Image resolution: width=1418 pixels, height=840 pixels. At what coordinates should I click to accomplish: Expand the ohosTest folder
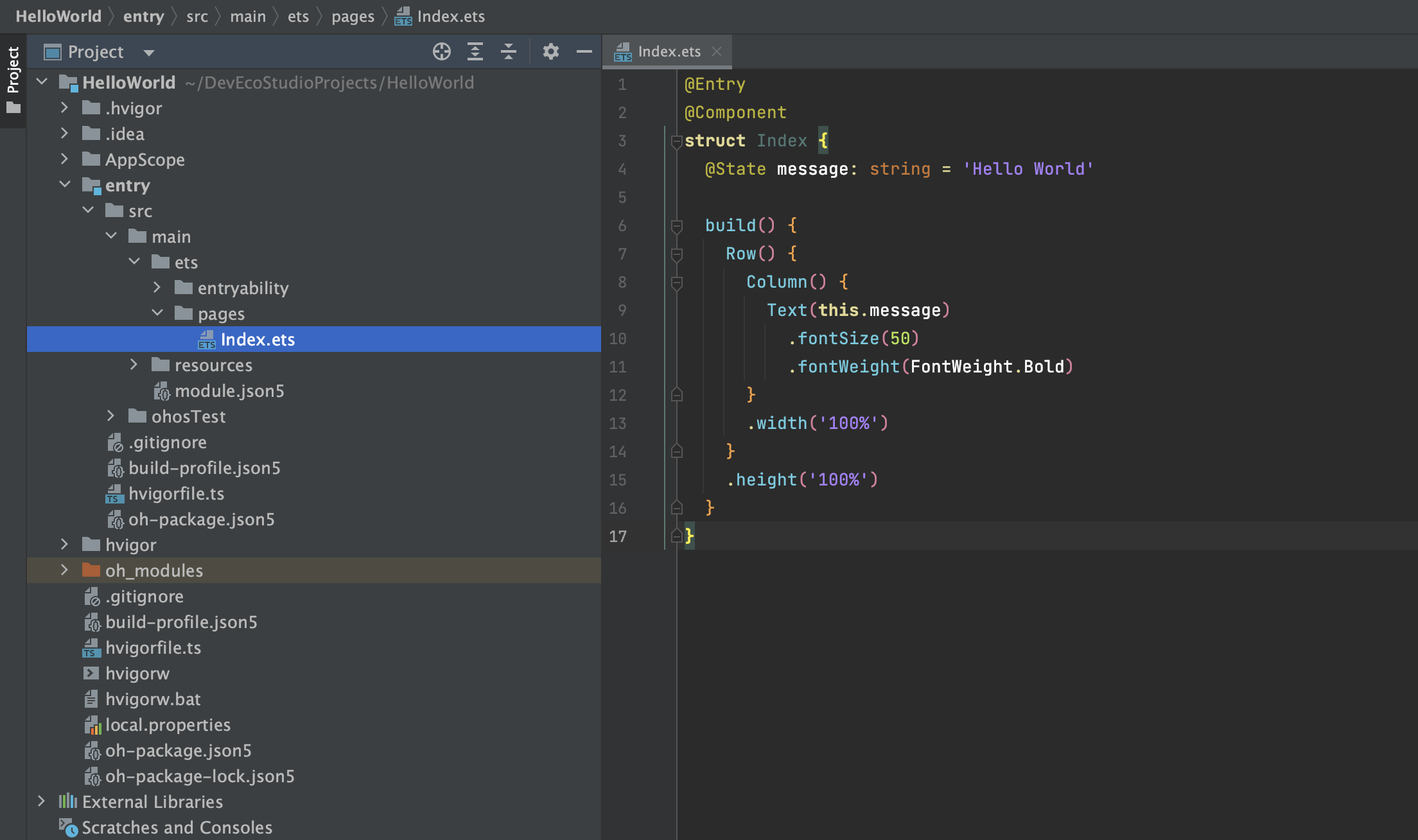coord(110,416)
